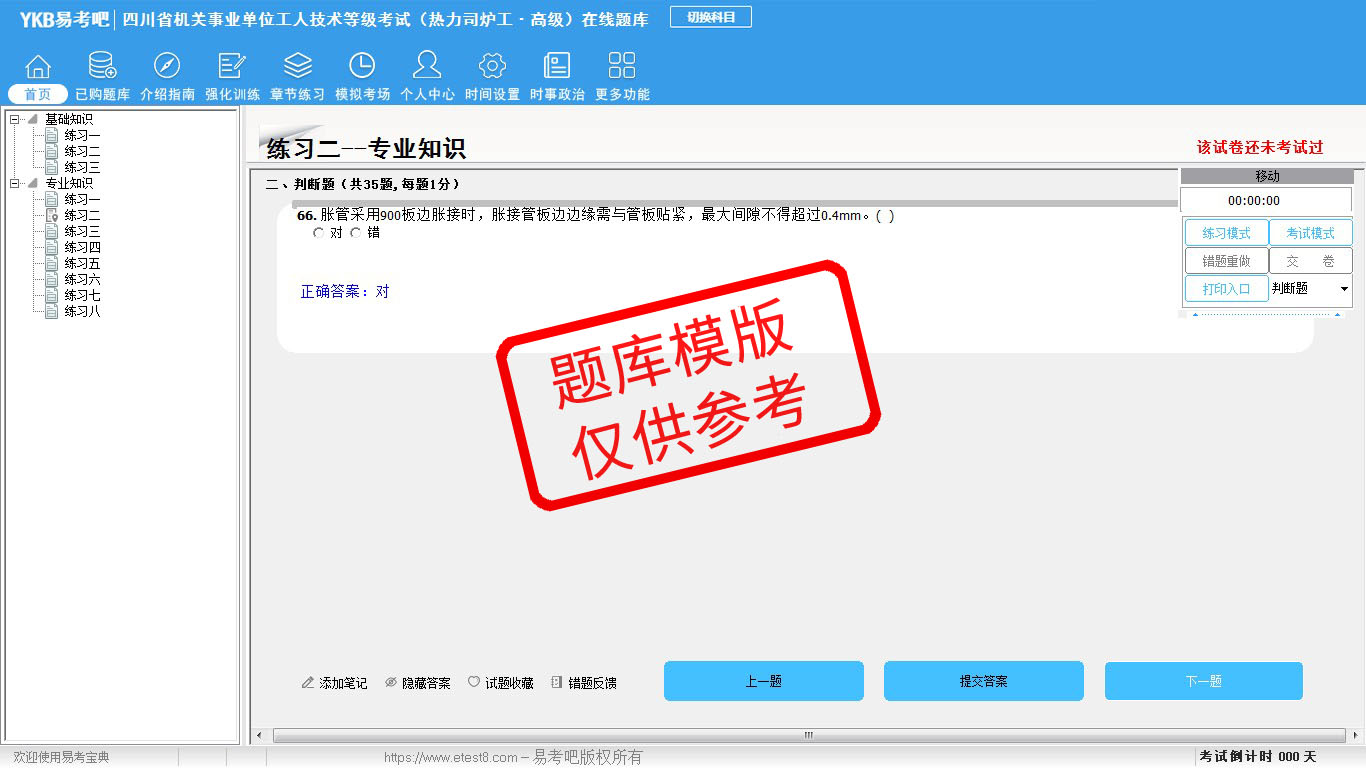Click the 提交答案 button
The image size is (1366, 768).
[984, 681]
